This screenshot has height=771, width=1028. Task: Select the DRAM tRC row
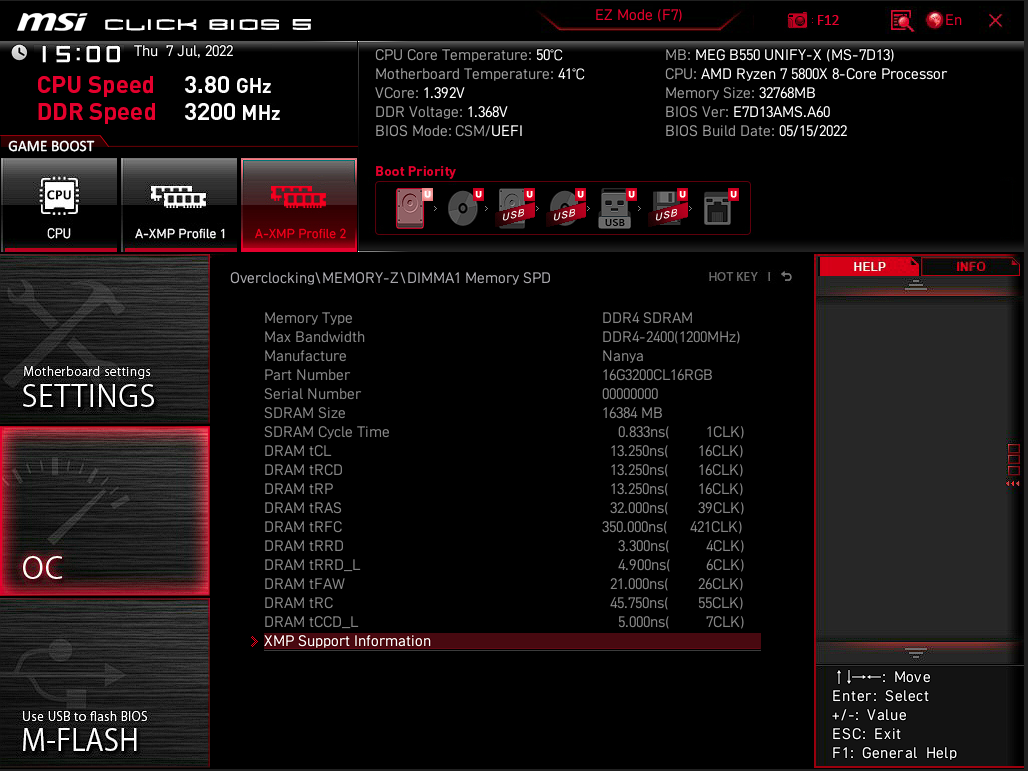(x=512, y=603)
